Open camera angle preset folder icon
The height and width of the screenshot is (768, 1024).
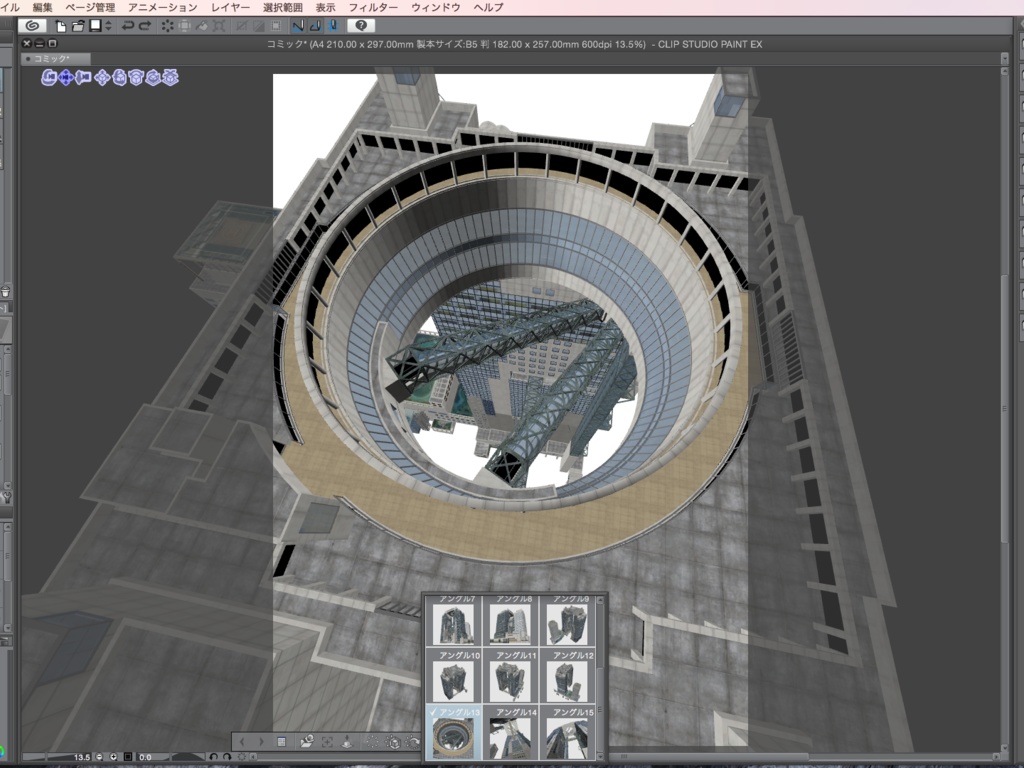(306, 742)
